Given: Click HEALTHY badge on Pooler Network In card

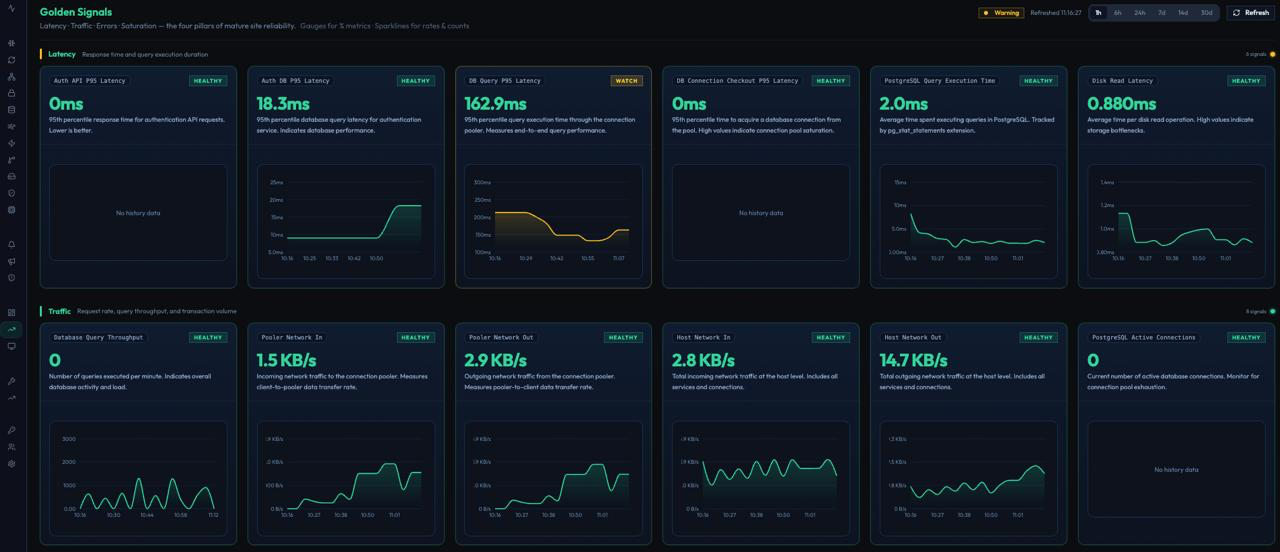Looking at the screenshot, I should tap(415, 337).
